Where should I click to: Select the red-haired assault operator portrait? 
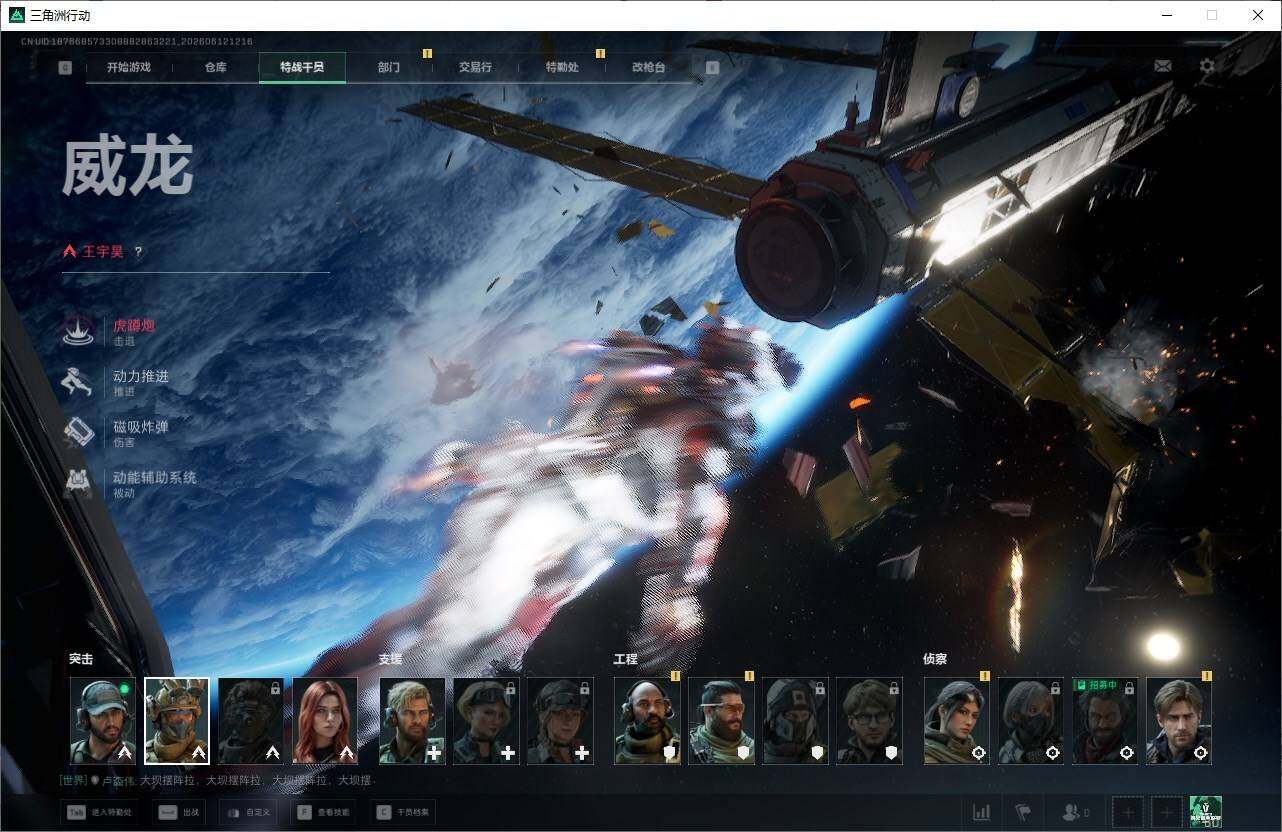click(x=325, y=721)
